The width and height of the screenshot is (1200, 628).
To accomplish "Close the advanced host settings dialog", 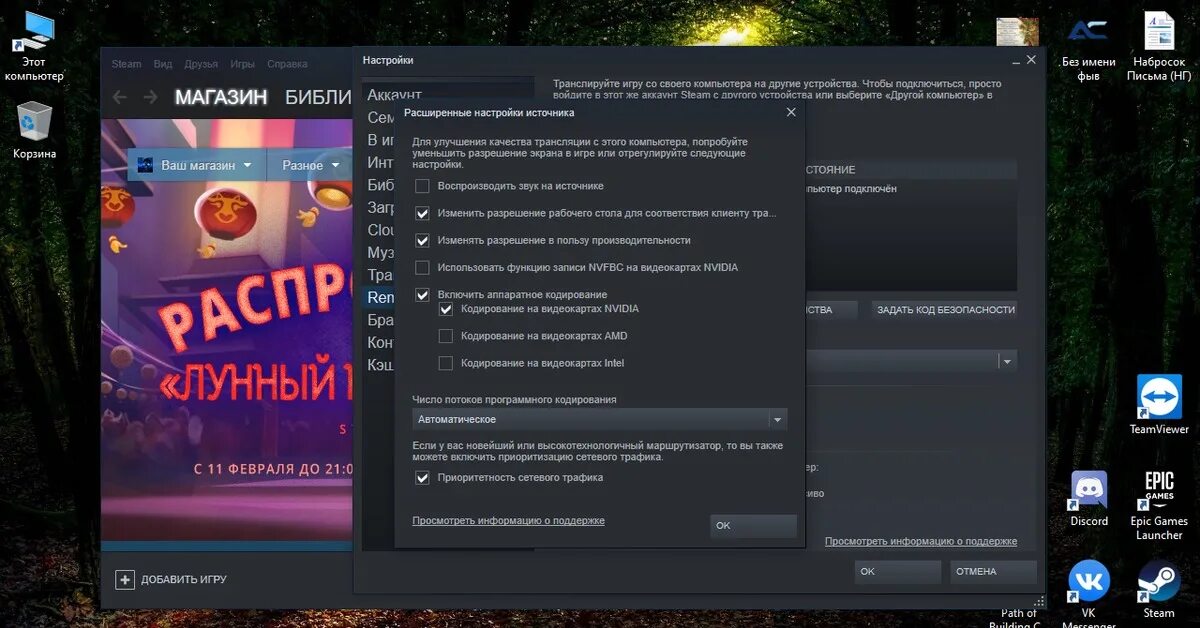I will tap(791, 112).
